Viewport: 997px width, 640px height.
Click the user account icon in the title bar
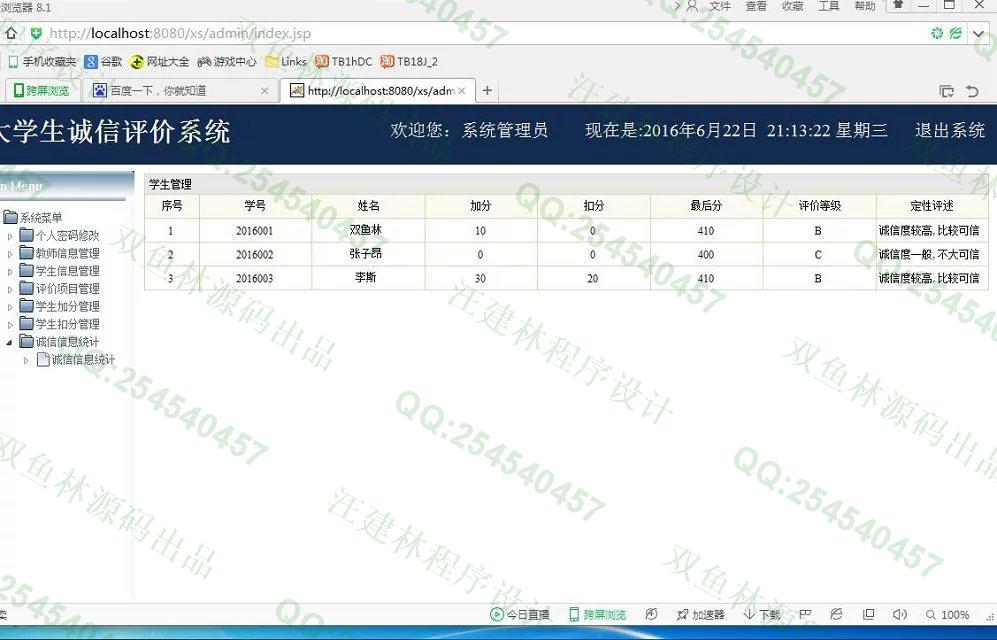click(x=692, y=6)
